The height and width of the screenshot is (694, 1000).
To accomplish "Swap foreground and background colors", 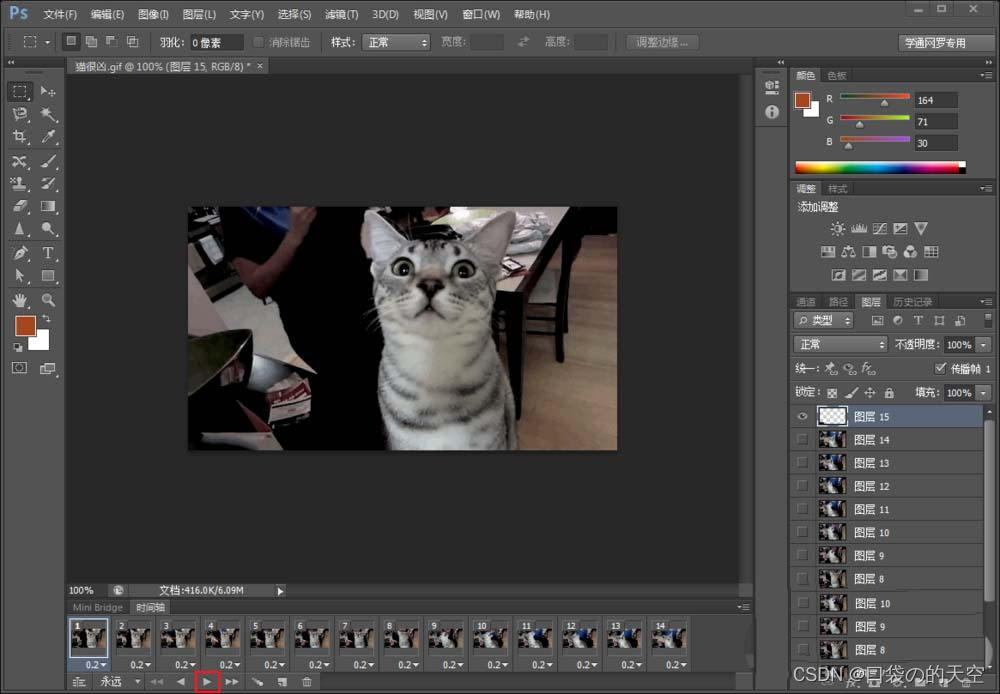I will coord(46,318).
